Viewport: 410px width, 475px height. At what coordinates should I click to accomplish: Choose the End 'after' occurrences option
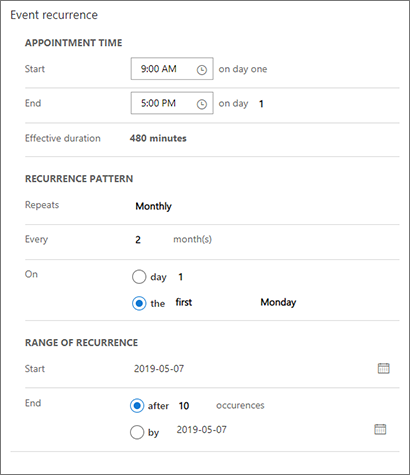click(137, 406)
